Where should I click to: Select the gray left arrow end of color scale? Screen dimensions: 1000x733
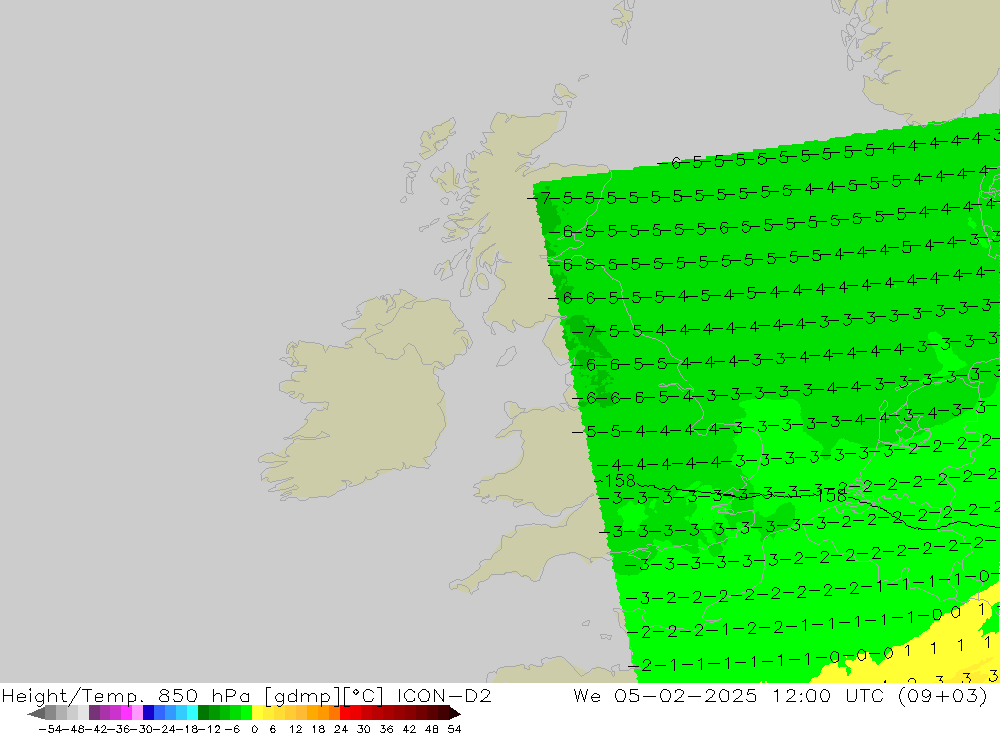point(36,713)
